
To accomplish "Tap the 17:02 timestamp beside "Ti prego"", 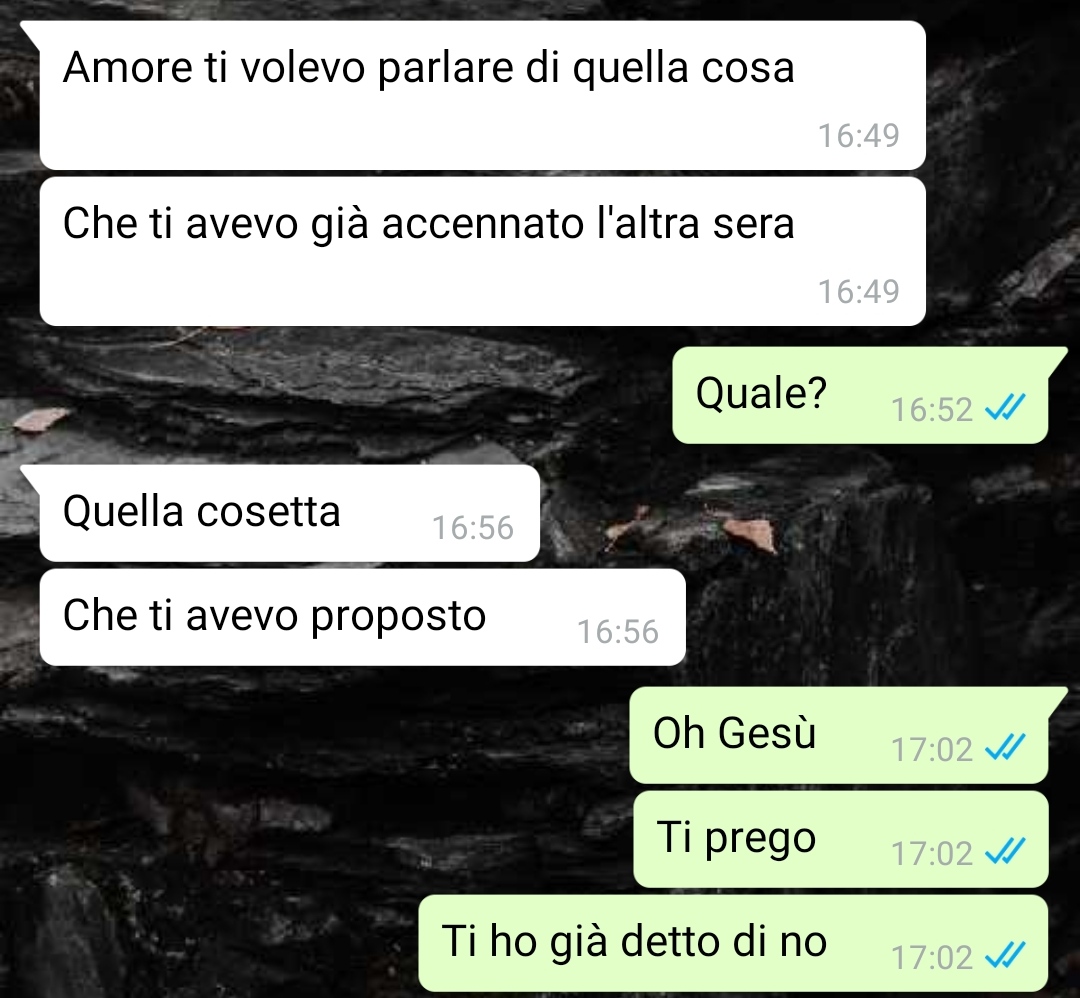I will [932, 853].
